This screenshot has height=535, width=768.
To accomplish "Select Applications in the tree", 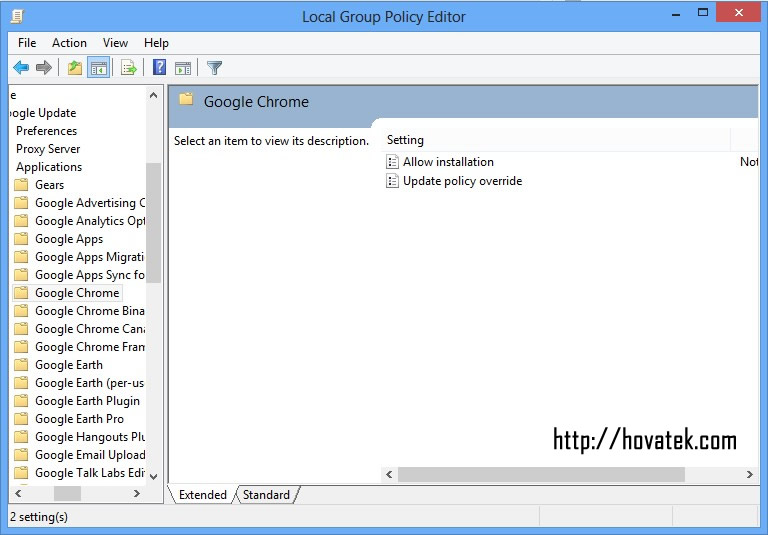I will [x=49, y=167].
